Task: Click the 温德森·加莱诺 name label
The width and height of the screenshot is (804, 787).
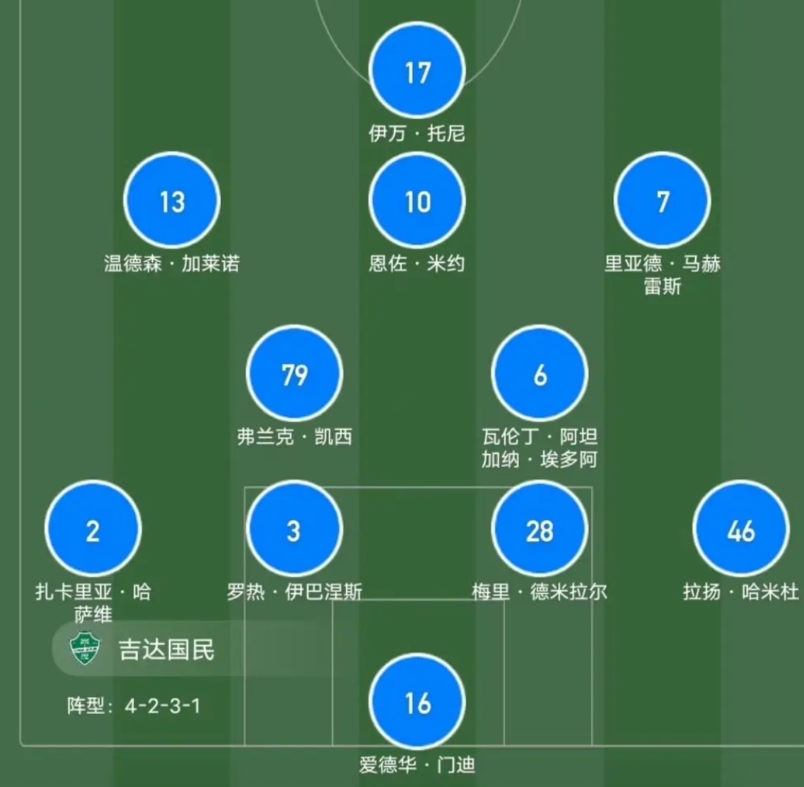Action: [172, 264]
